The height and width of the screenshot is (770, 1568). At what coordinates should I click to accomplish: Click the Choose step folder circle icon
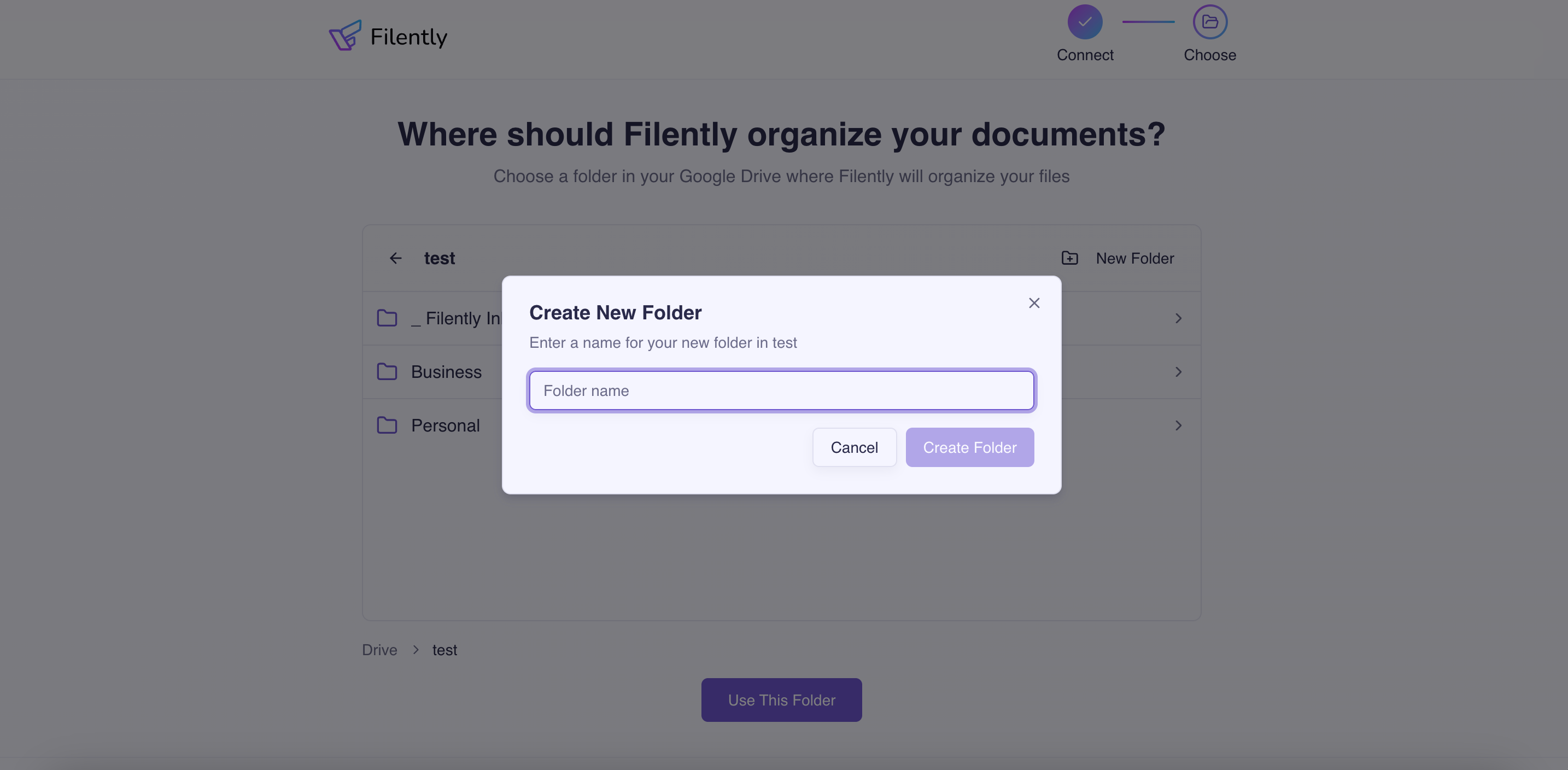(x=1209, y=22)
